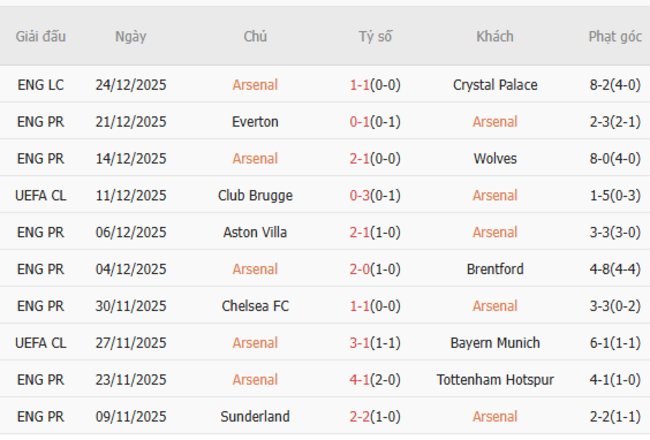Click the 0-3 score against Club Brugge
This screenshot has height=440, width=650.
coord(360,196)
